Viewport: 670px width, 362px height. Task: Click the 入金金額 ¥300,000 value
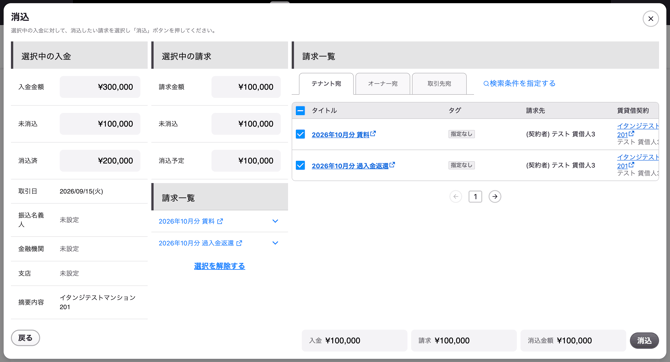coord(100,87)
